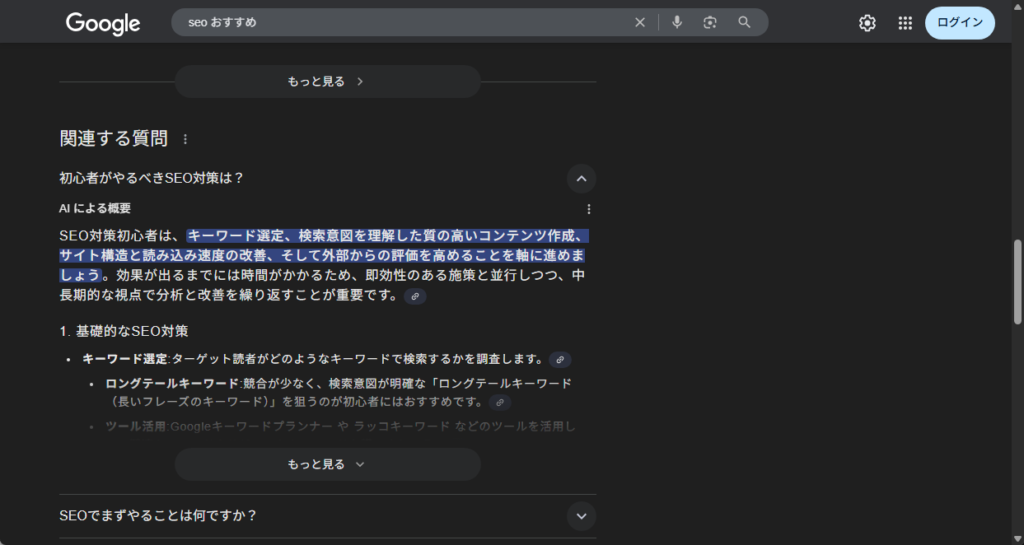
Task: Open three-dot menu next to 関連する質問
Action: [185, 139]
